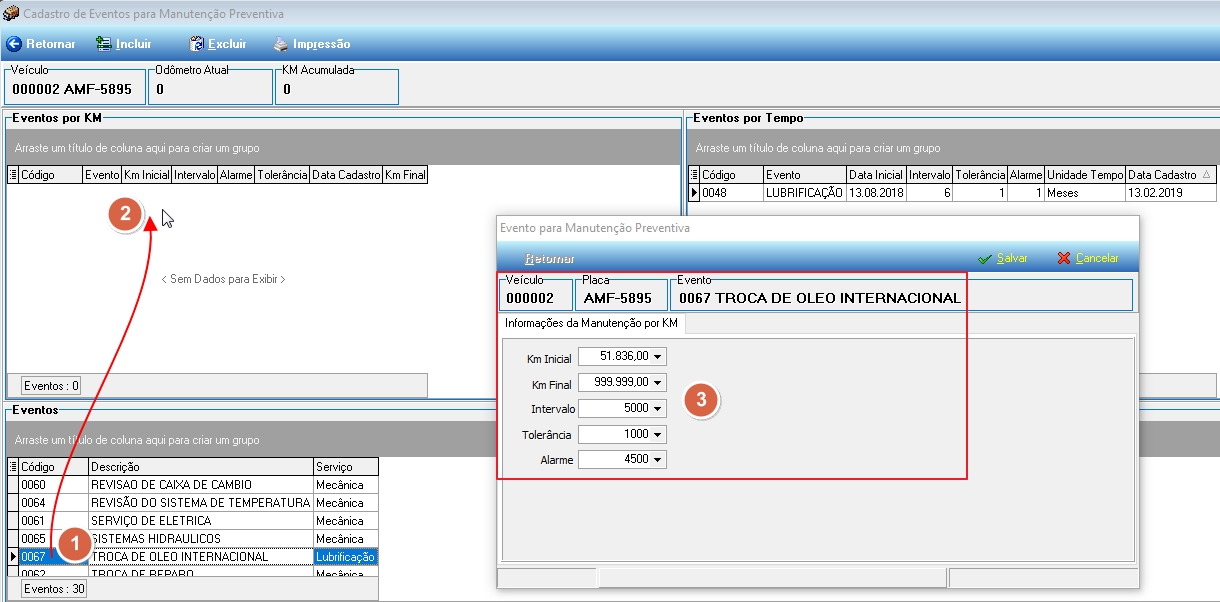Open the Alarme dropdown arrow
The width and height of the screenshot is (1220, 602).
658,460
